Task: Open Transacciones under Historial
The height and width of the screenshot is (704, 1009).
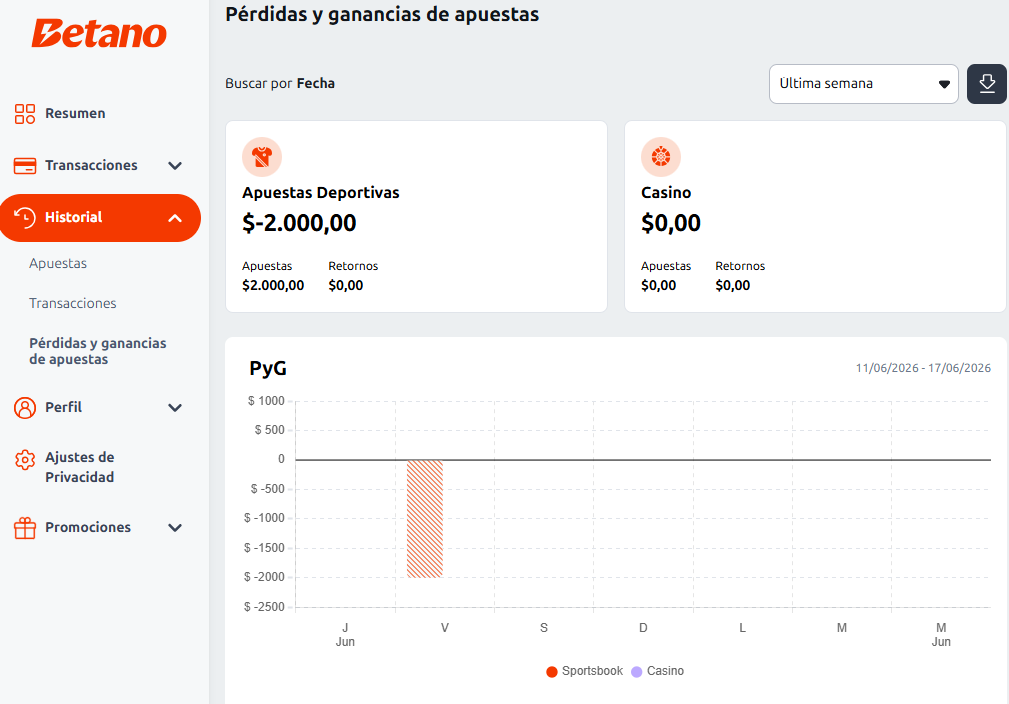Action: click(x=73, y=303)
